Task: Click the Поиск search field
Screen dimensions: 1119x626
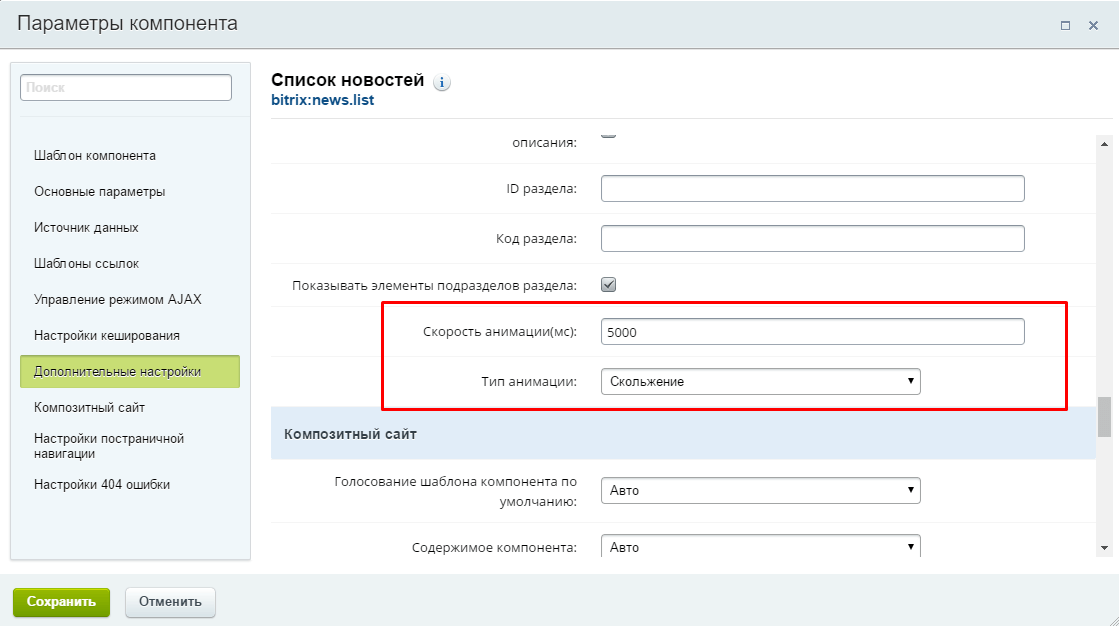Action: point(126,88)
